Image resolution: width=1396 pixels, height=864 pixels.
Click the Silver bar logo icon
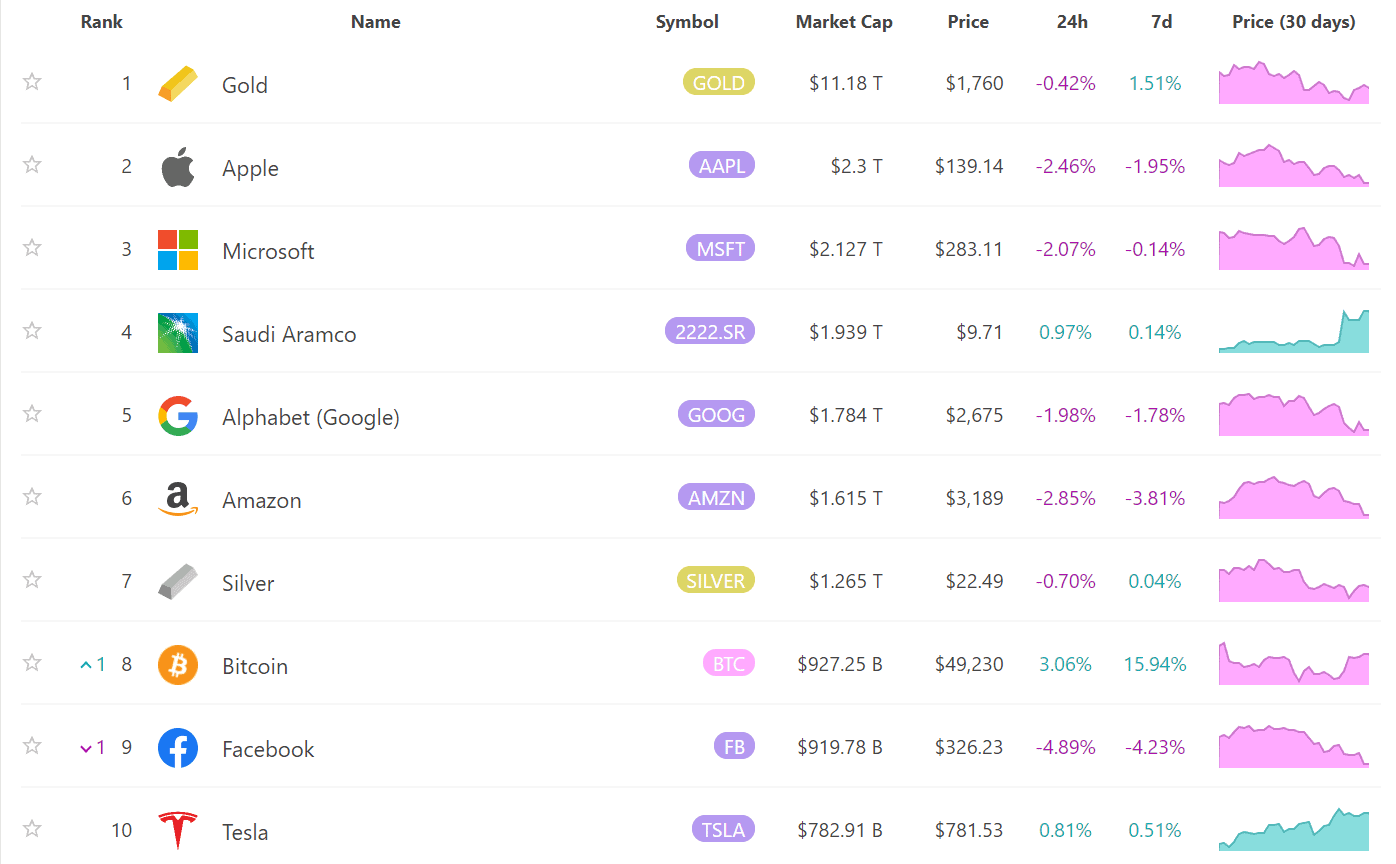178,582
